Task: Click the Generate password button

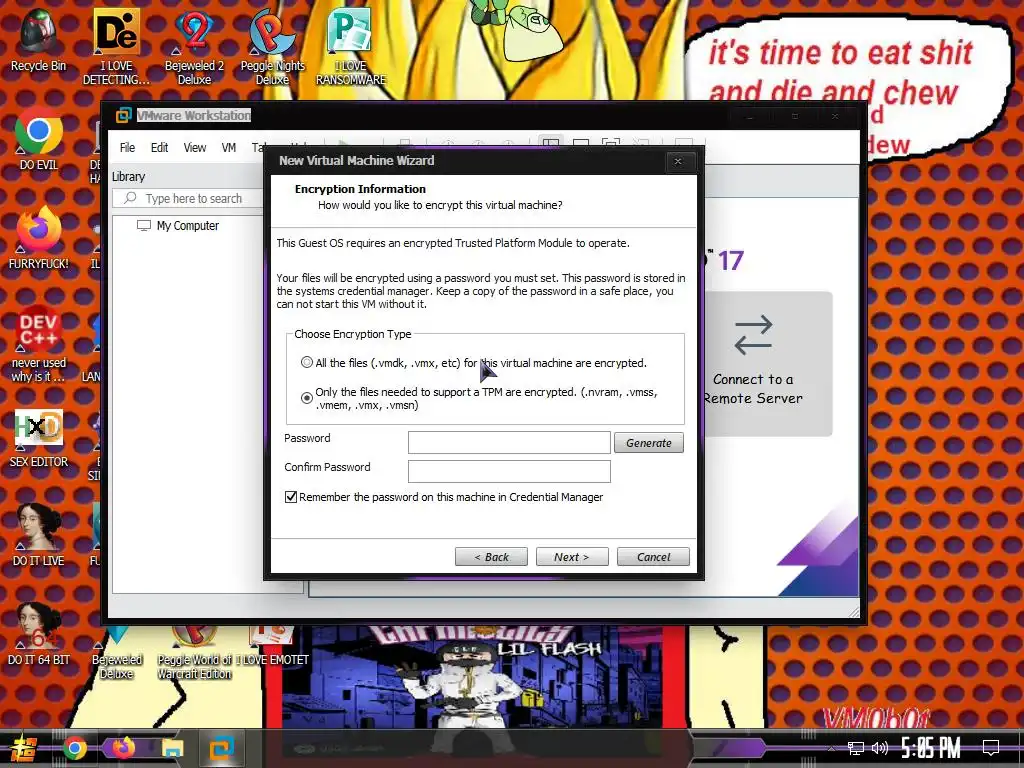Action: pos(648,443)
